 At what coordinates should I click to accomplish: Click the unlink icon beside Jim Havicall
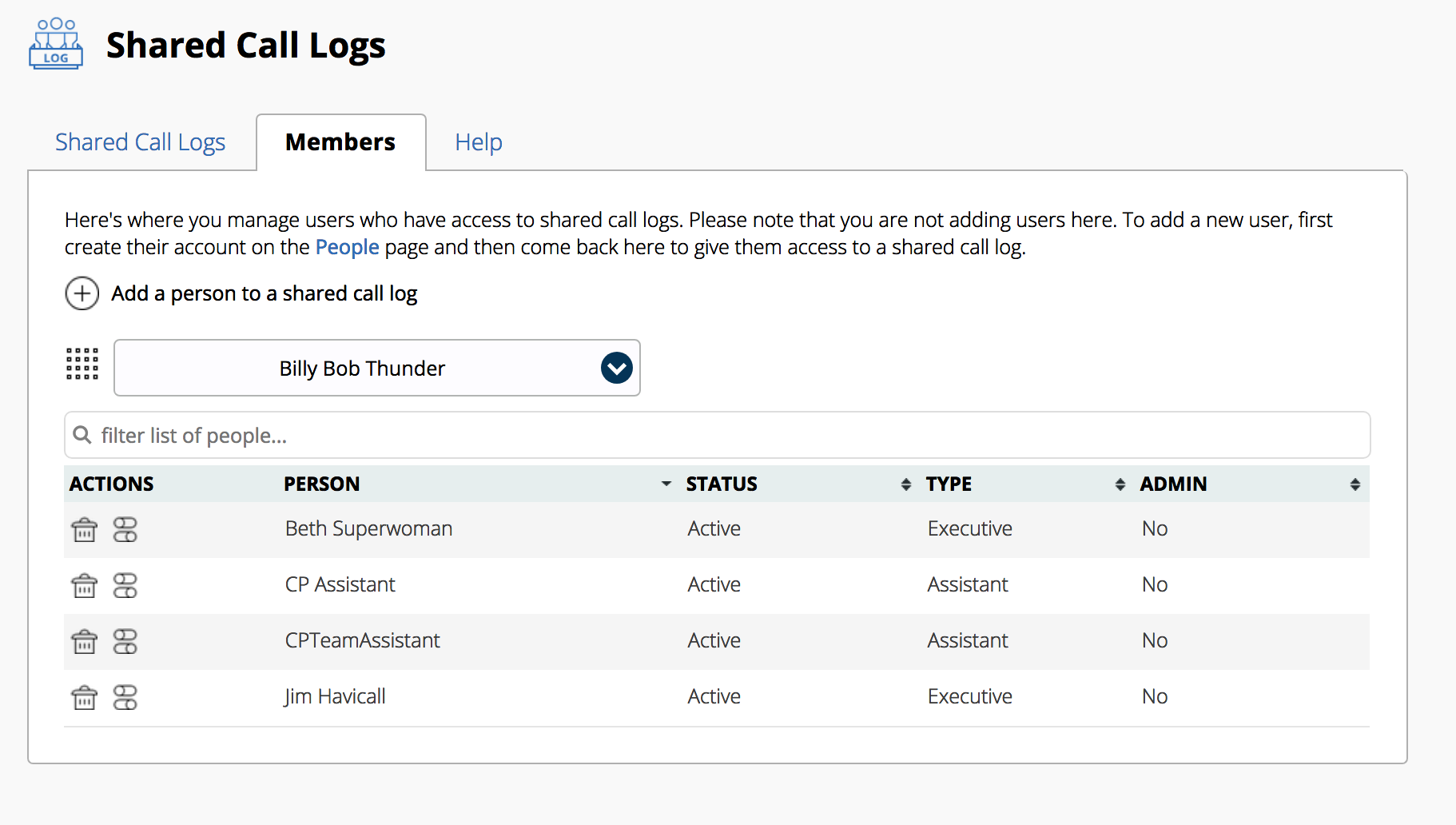point(125,697)
